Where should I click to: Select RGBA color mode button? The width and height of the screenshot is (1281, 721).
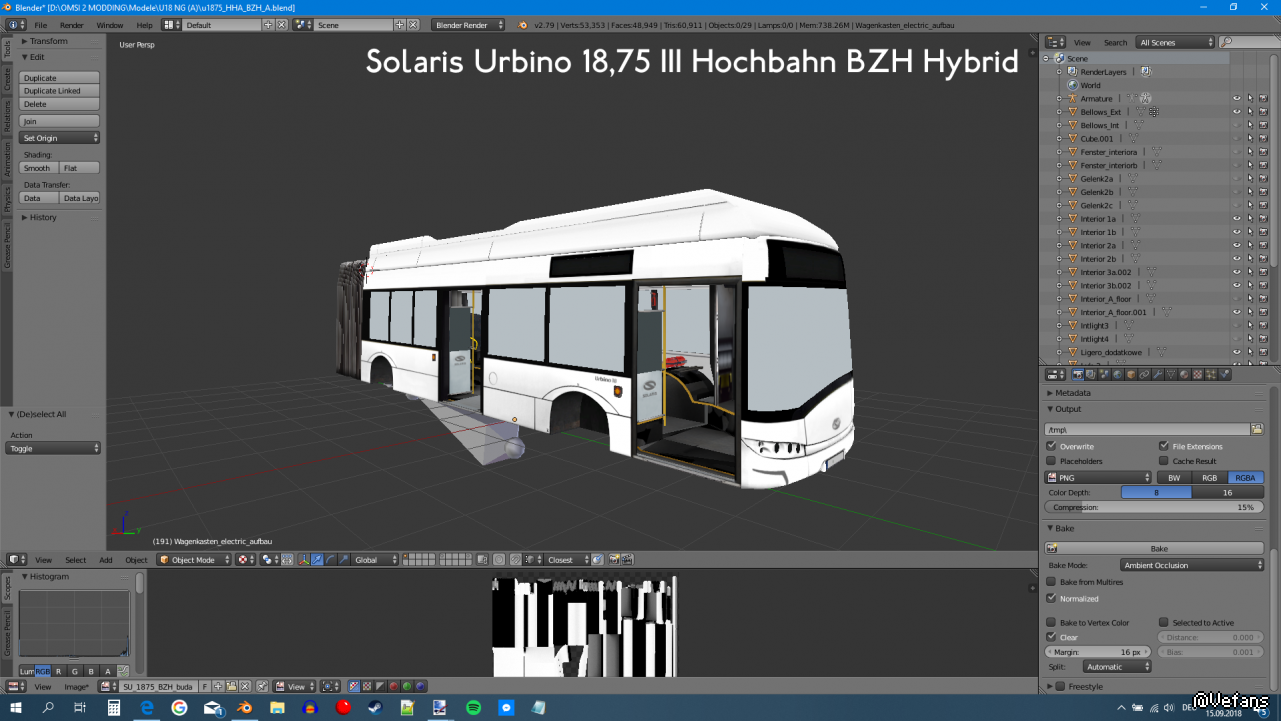pos(1246,478)
